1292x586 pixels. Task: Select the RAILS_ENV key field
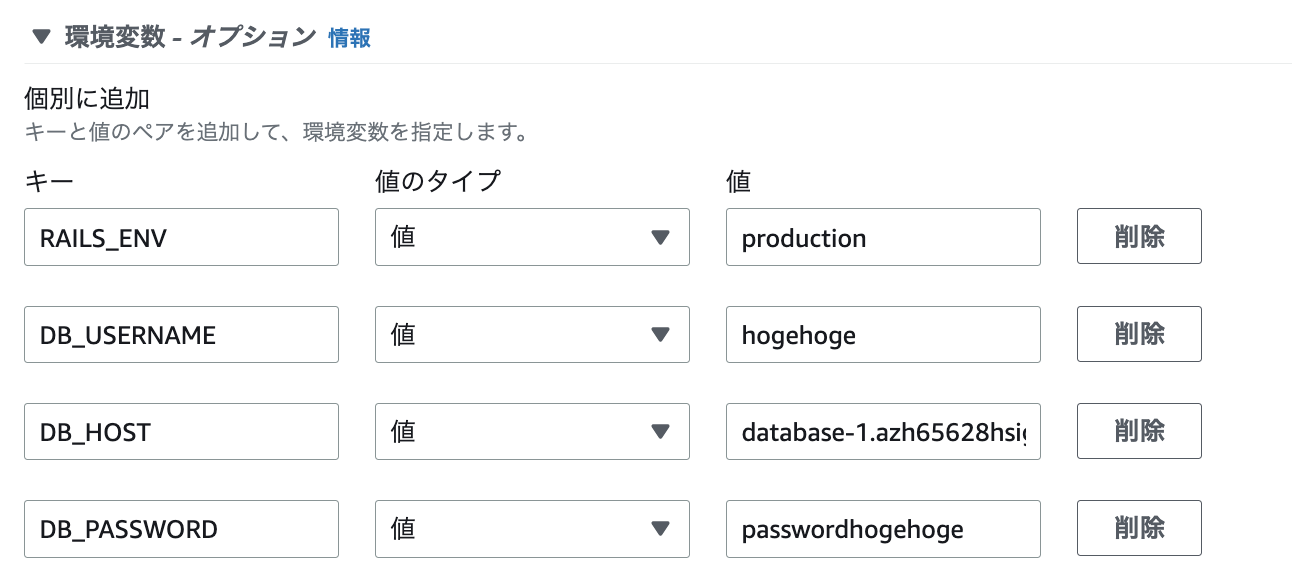tap(181, 237)
